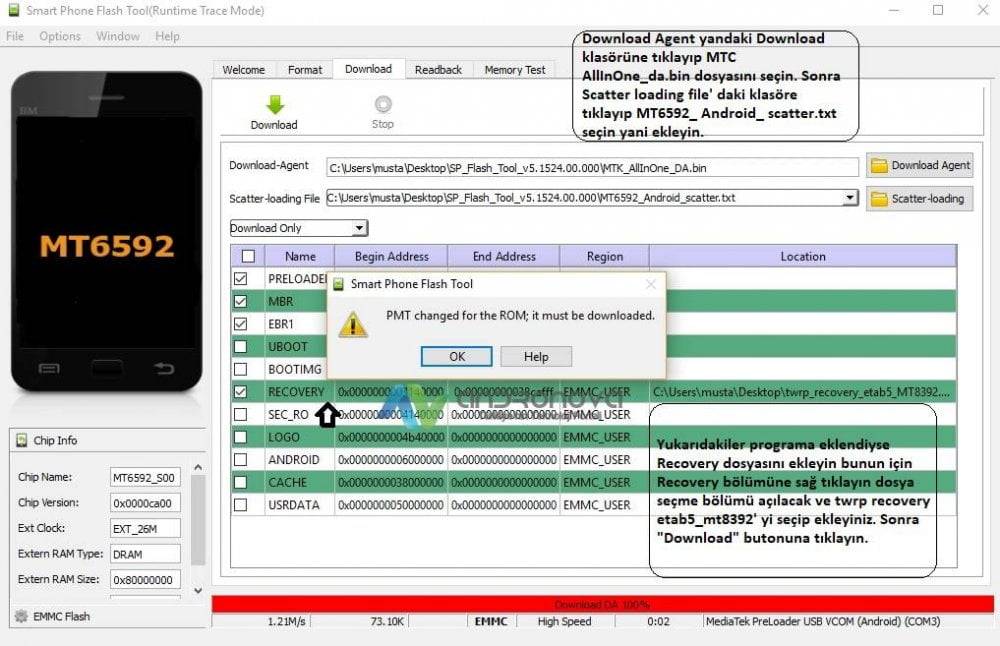
Task: Check the USRDATA row checkbox
Action: 240,505
